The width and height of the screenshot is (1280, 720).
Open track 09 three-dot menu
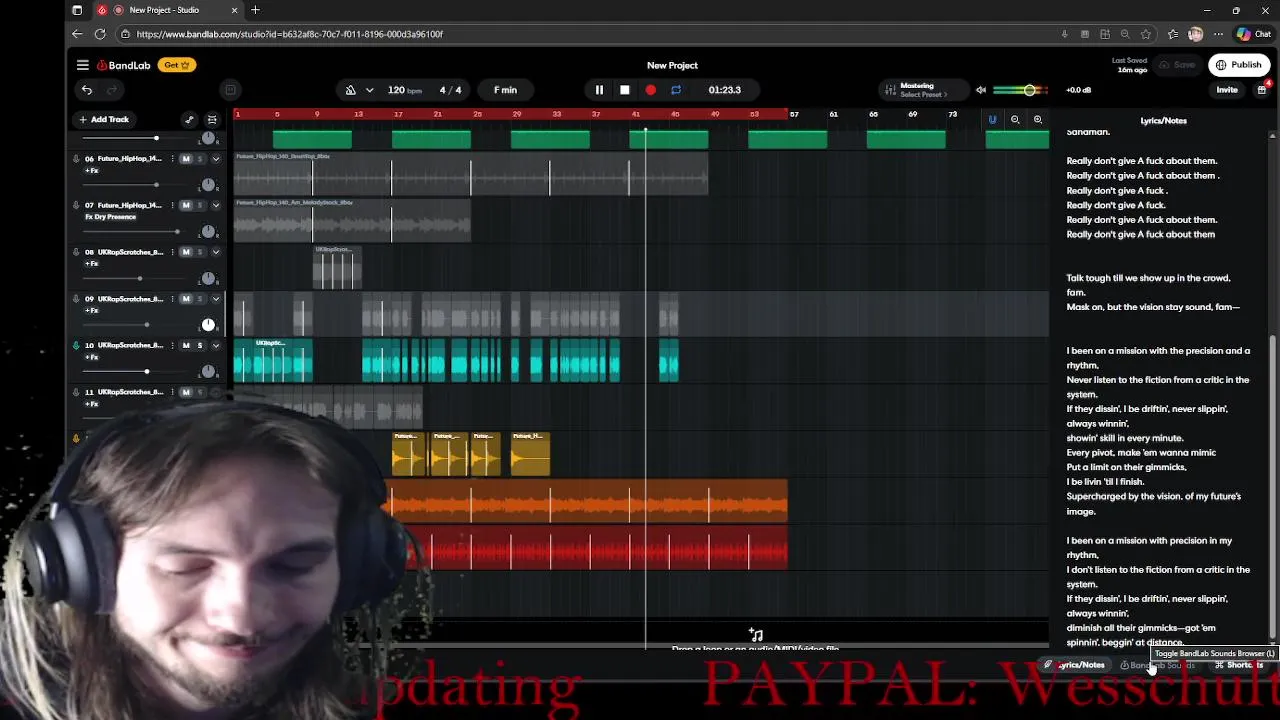point(172,299)
